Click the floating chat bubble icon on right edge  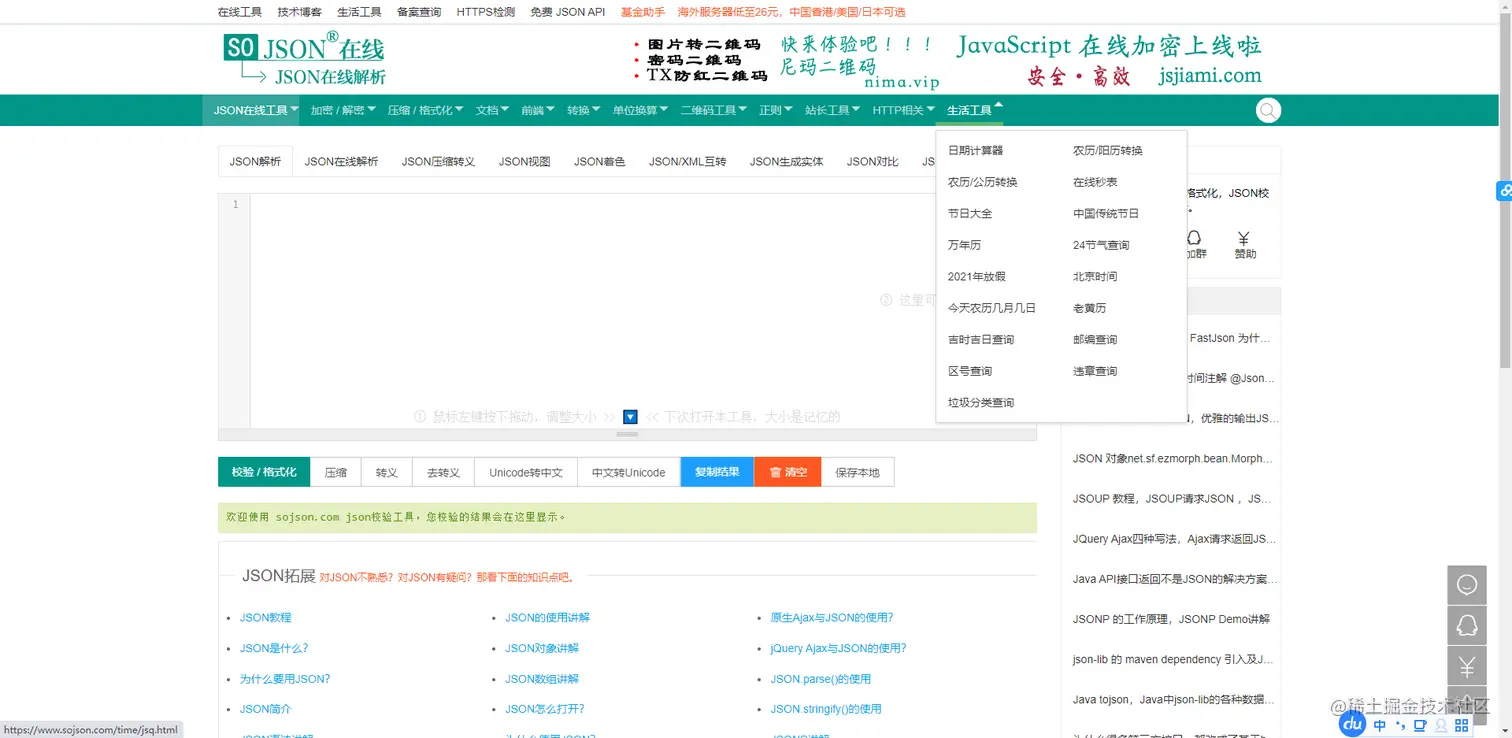pyautogui.click(x=1467, y=585)
